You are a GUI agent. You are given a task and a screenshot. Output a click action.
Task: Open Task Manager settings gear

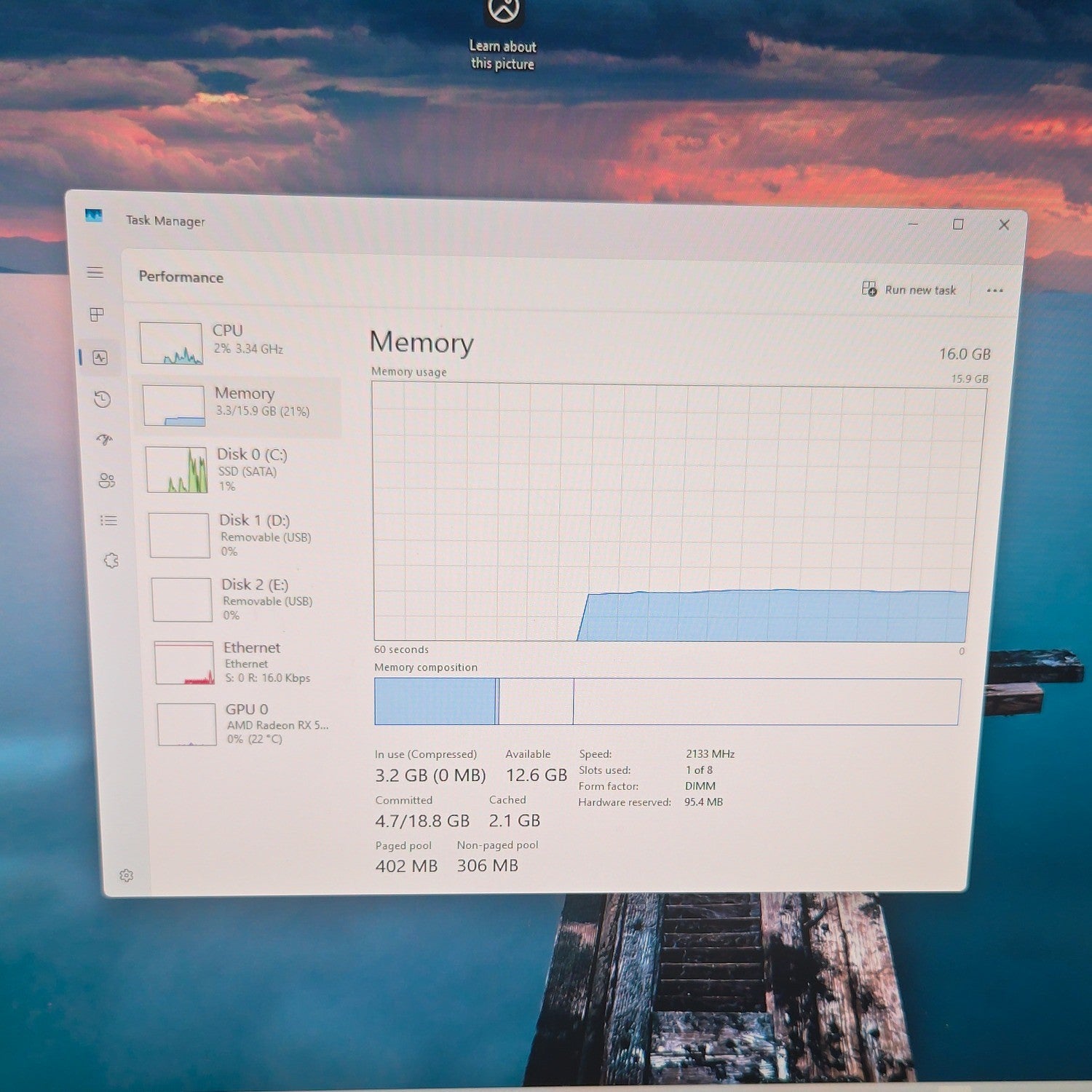pos(127,875)
